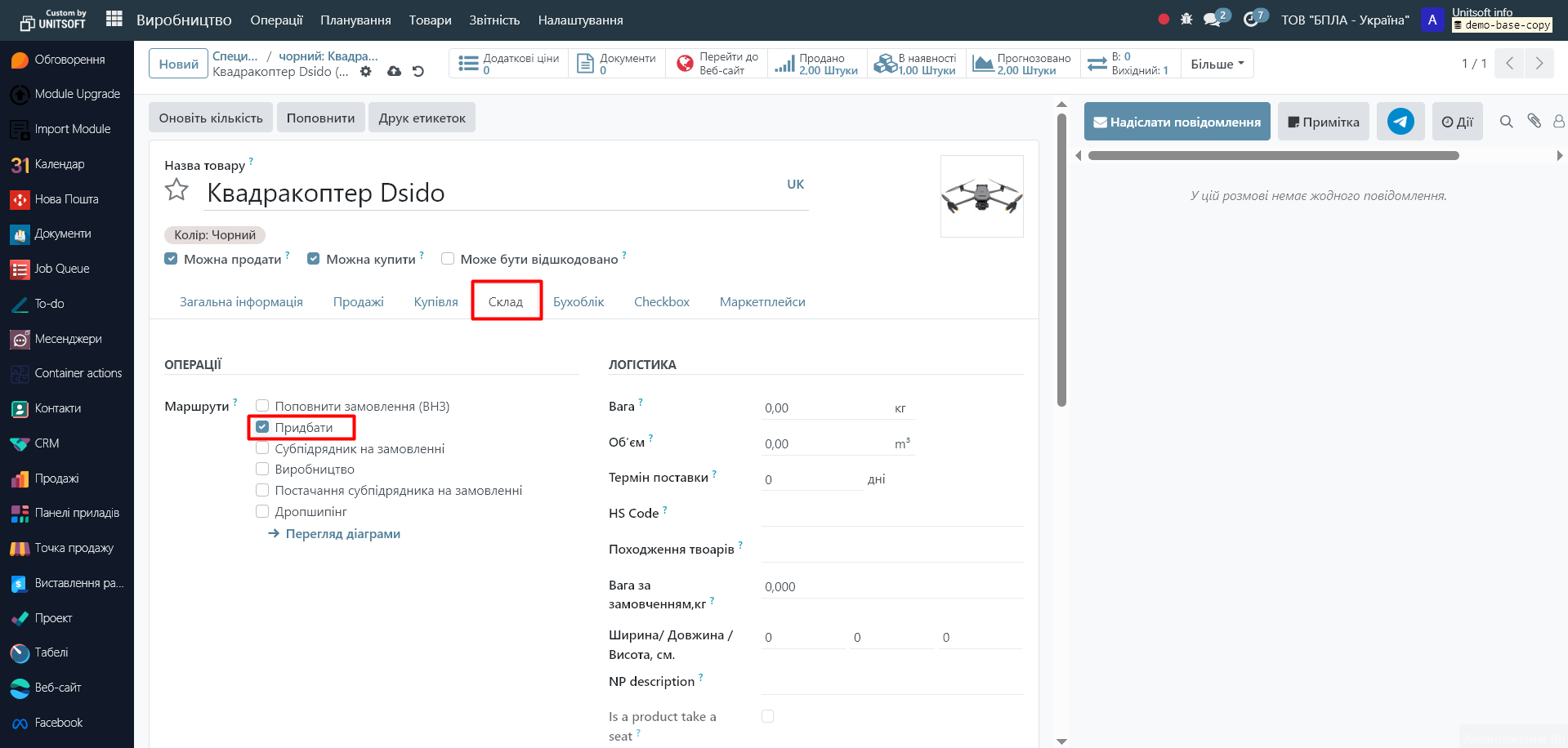
Task: Expand the Більше dropdown
Action: [x=1217, y=64]
